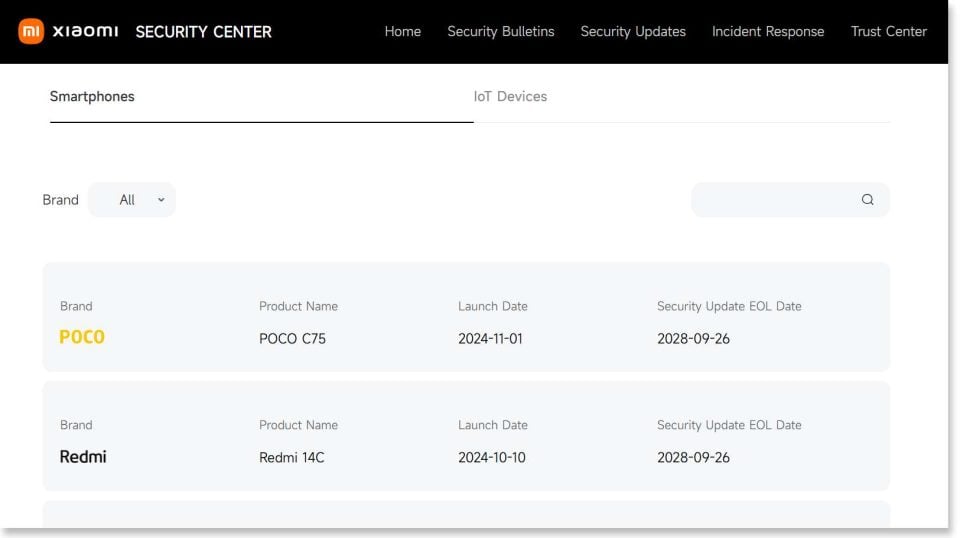Visit the Trust Center
The width and height of the screenshot is (960, 538).
(888, 31)
